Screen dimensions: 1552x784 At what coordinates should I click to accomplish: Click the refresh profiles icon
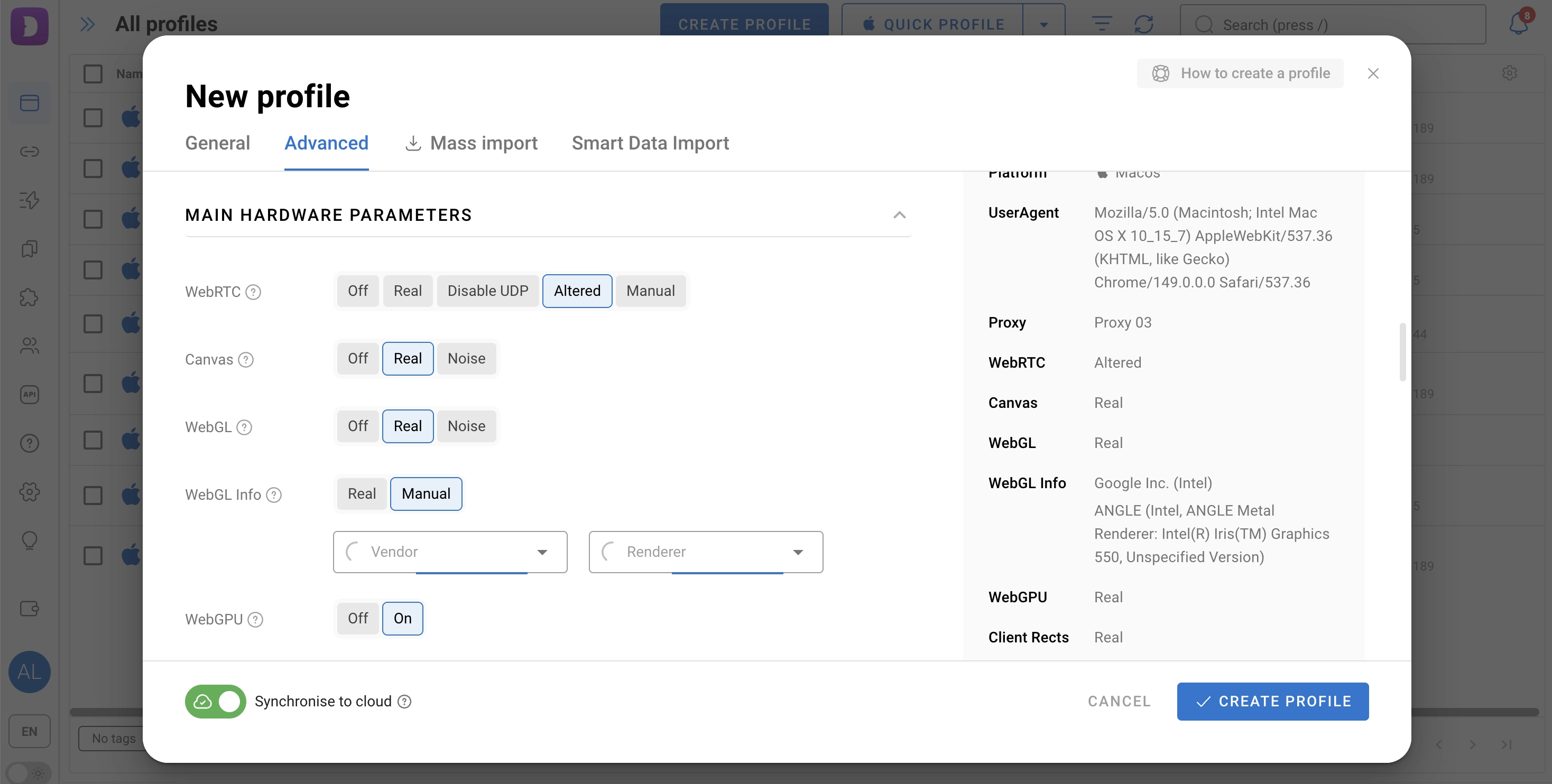coord(1143,25)
